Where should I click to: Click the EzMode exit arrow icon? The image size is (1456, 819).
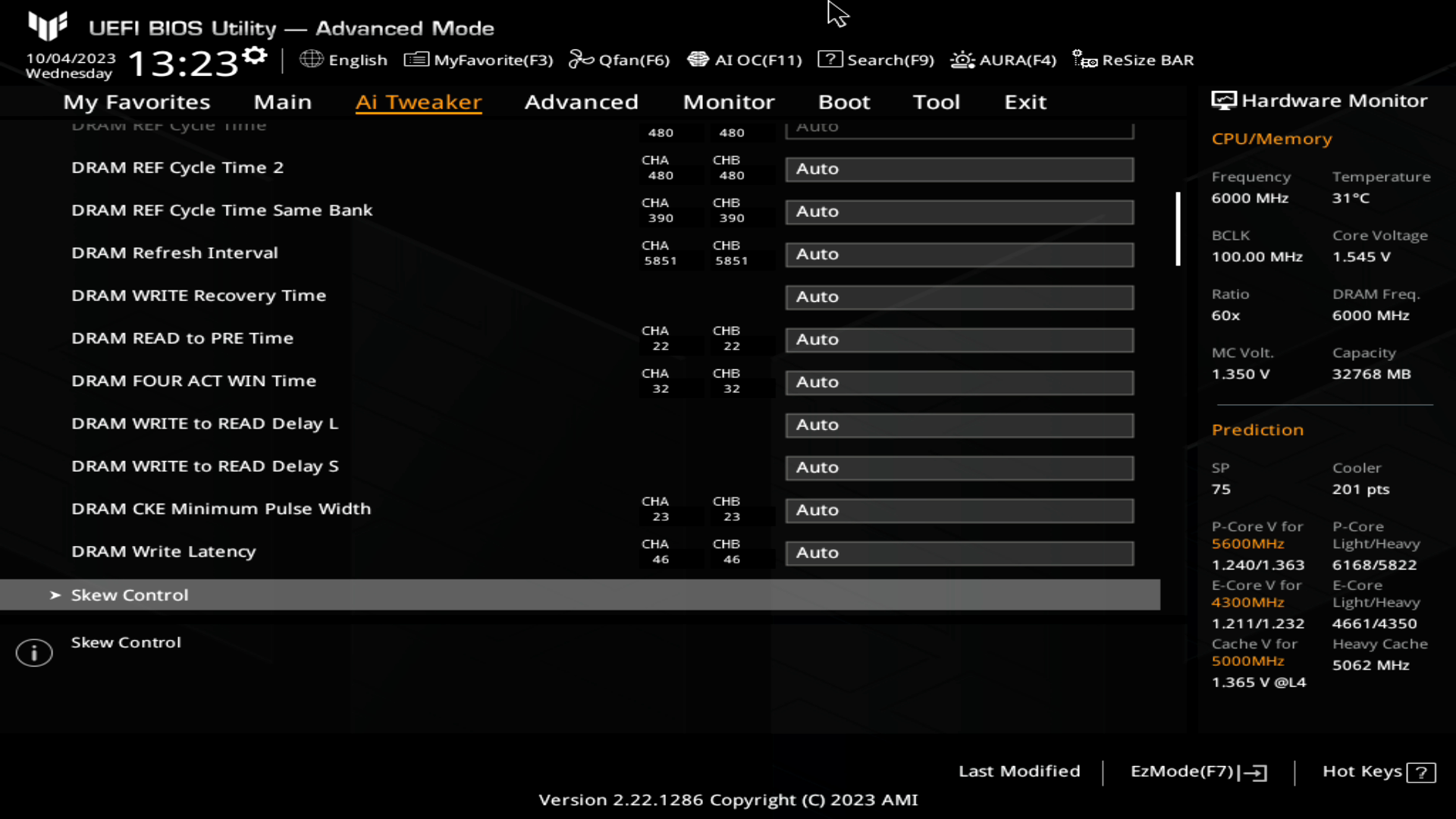pyautogui.click(x=1253, y=773)
